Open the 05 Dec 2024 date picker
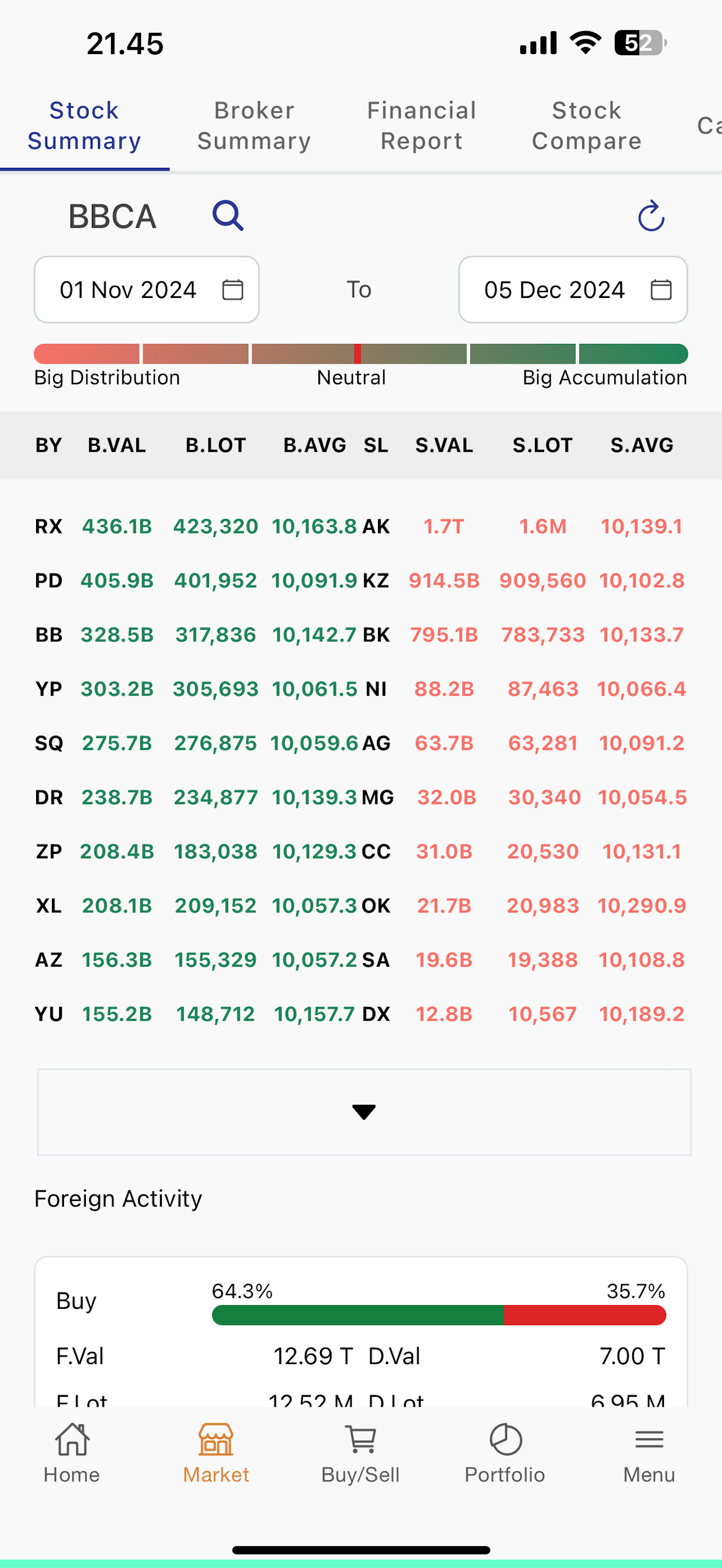 coord(573,290)
